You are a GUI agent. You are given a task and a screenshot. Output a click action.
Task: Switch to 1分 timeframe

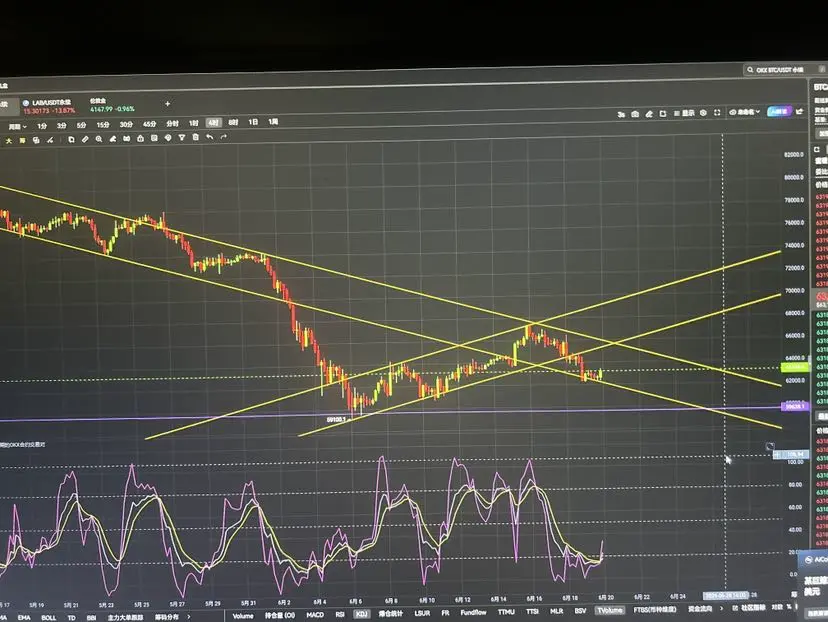(x=42, y=126)
